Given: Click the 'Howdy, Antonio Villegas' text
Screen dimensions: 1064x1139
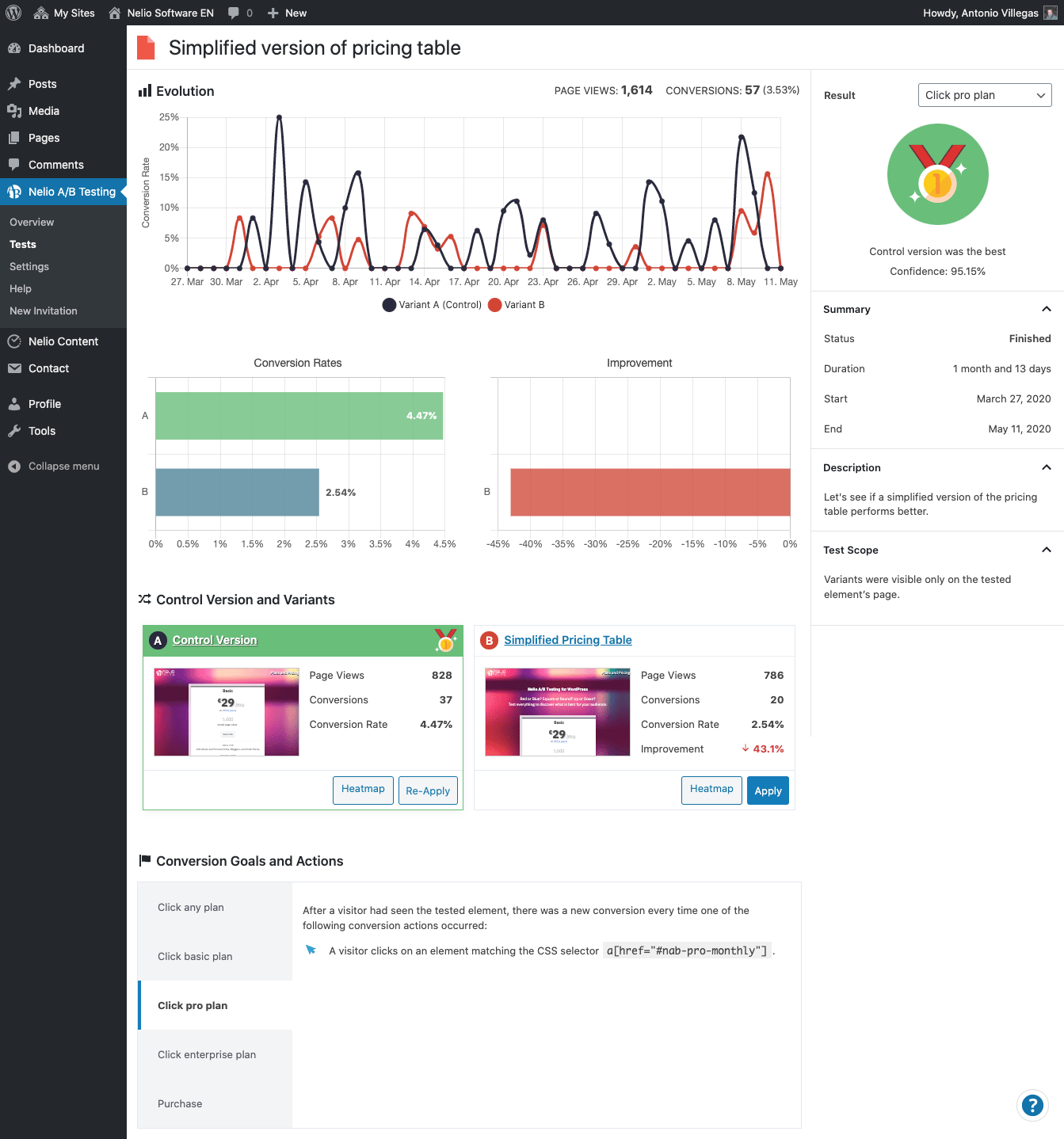Looking at the screenshot, I should (x=981, y=13).
